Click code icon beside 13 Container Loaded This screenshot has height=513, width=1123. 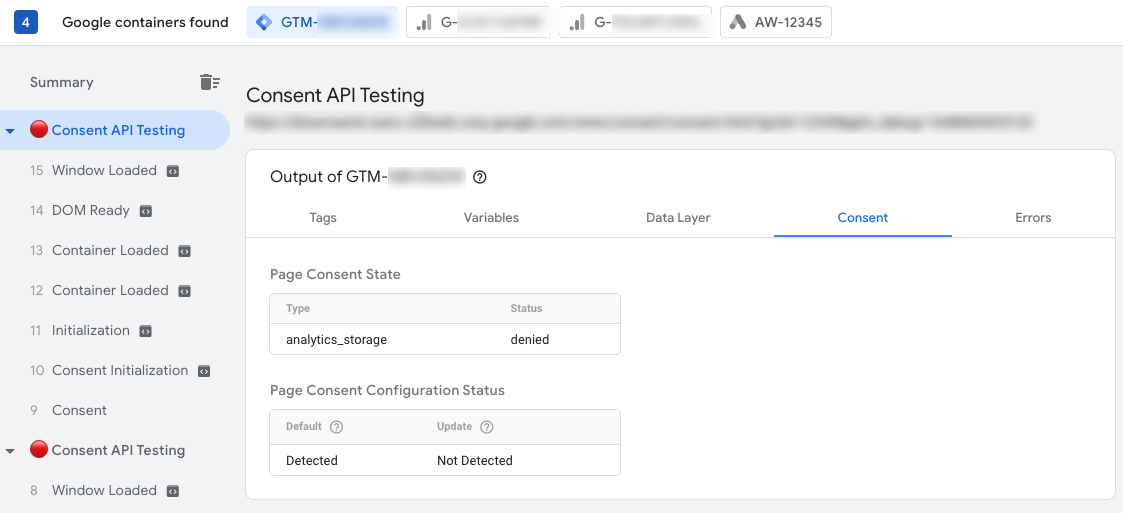184,251
